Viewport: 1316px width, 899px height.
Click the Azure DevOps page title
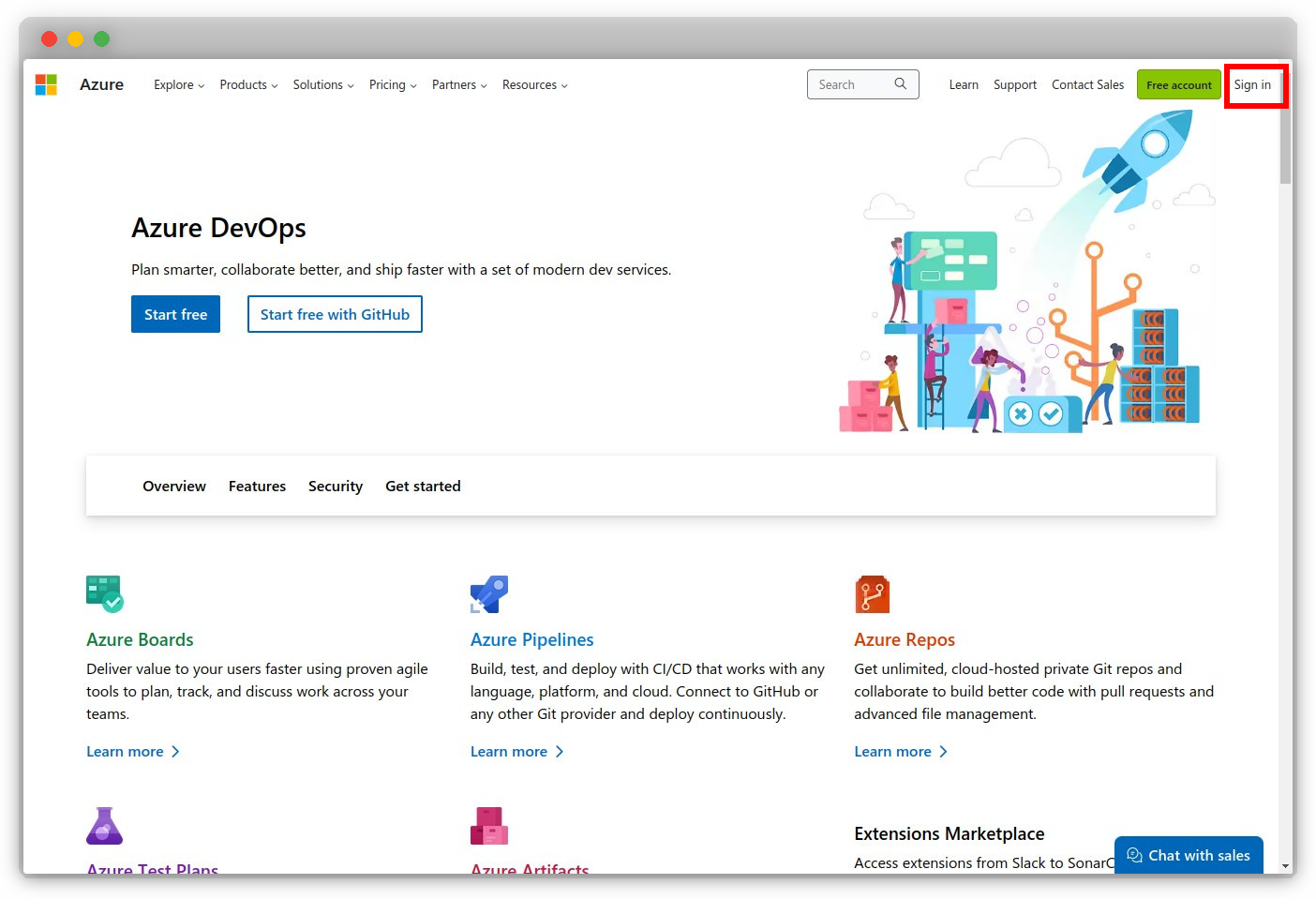click(218, 228)
